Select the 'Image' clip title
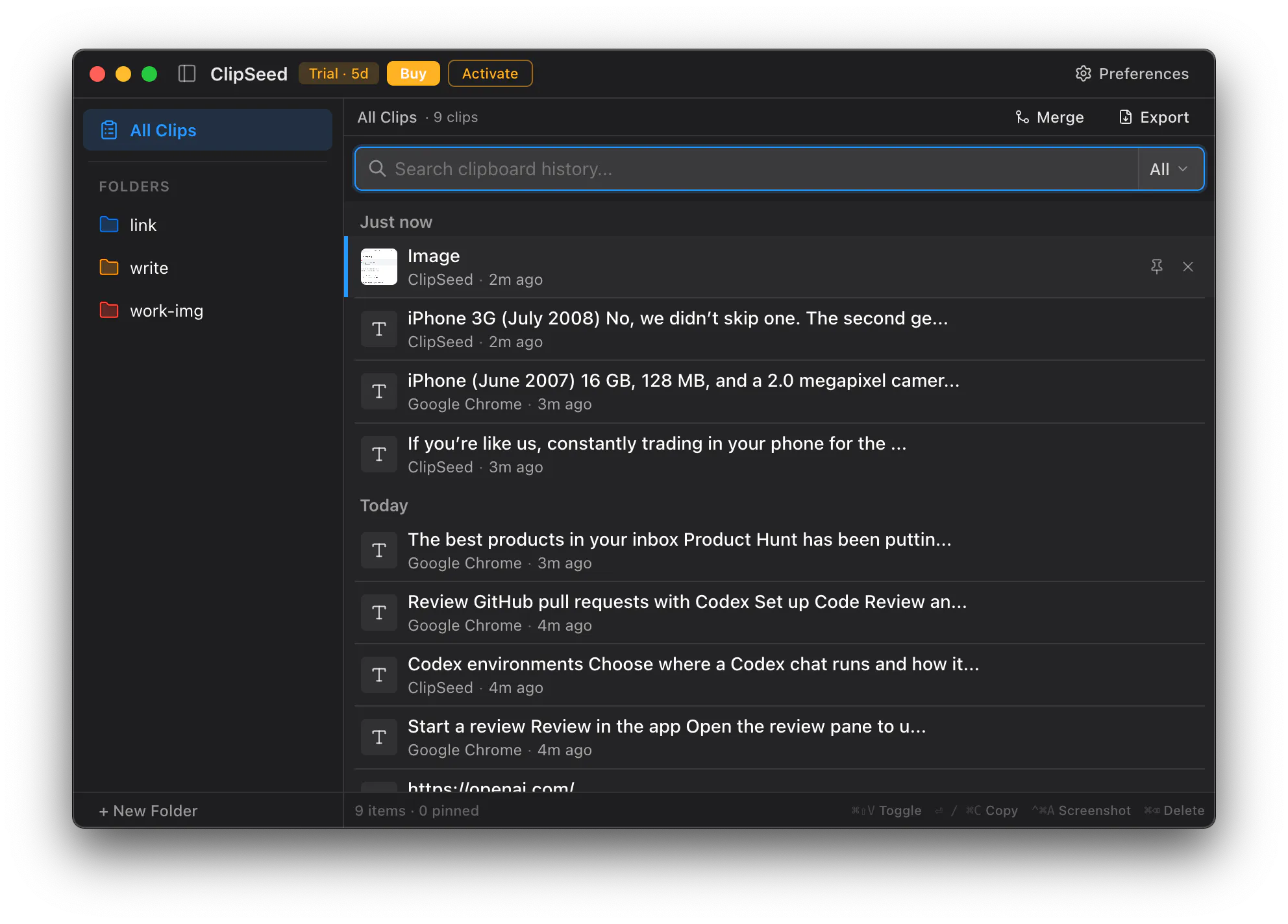This screenshot has height=924, width=1288. click(434, 256)
